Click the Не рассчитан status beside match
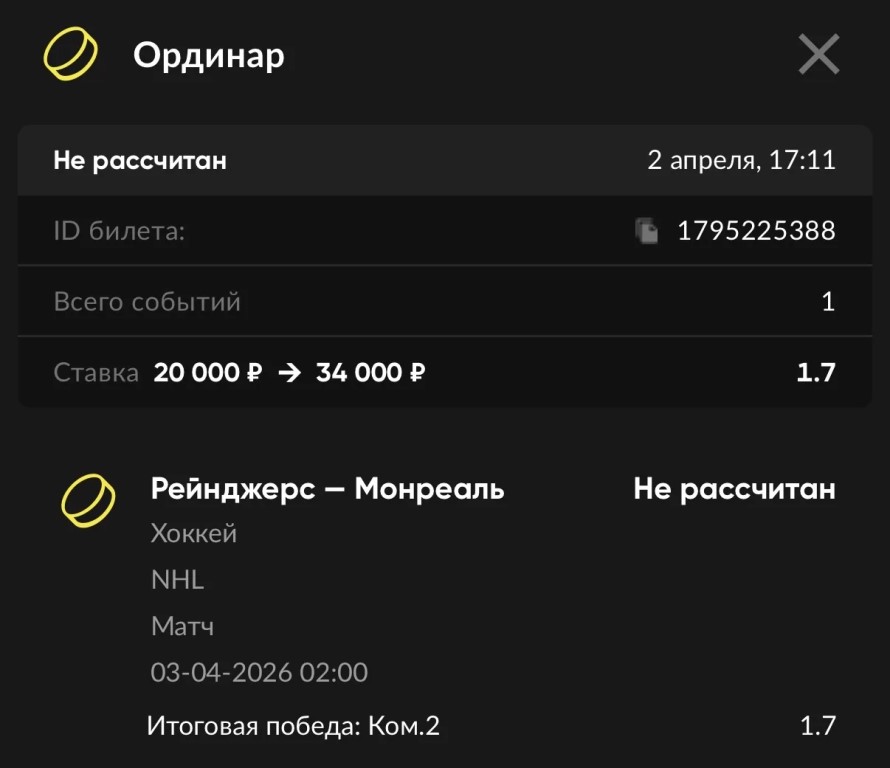Image resolution: width=890 pixels, height=768 pixels. (734, 489)
